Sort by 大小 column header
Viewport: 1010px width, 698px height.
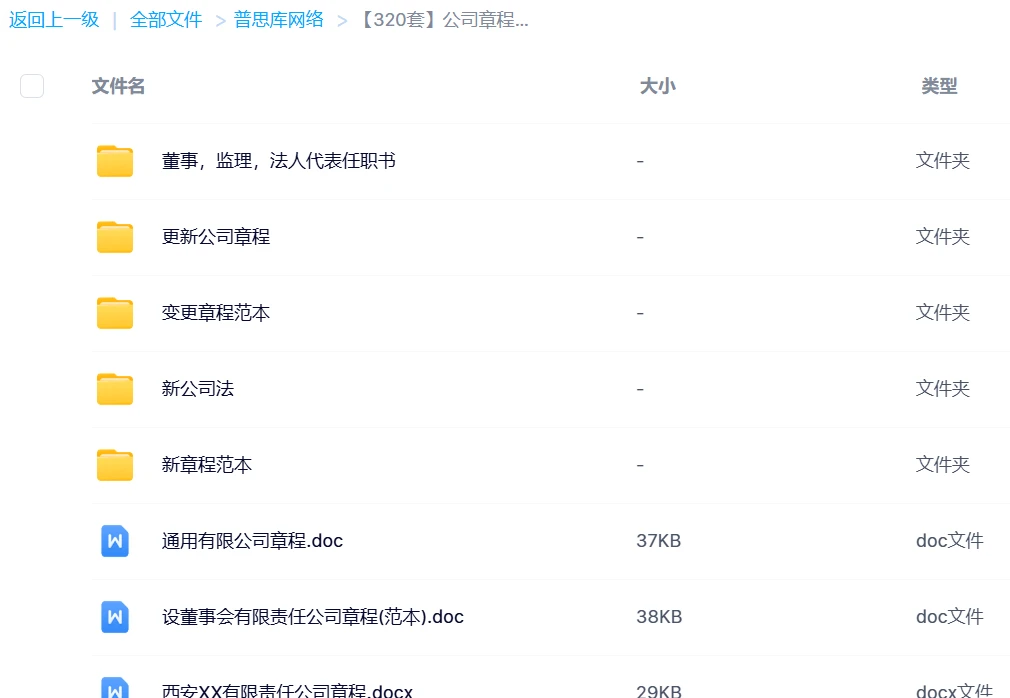click(x=657, y=86)
